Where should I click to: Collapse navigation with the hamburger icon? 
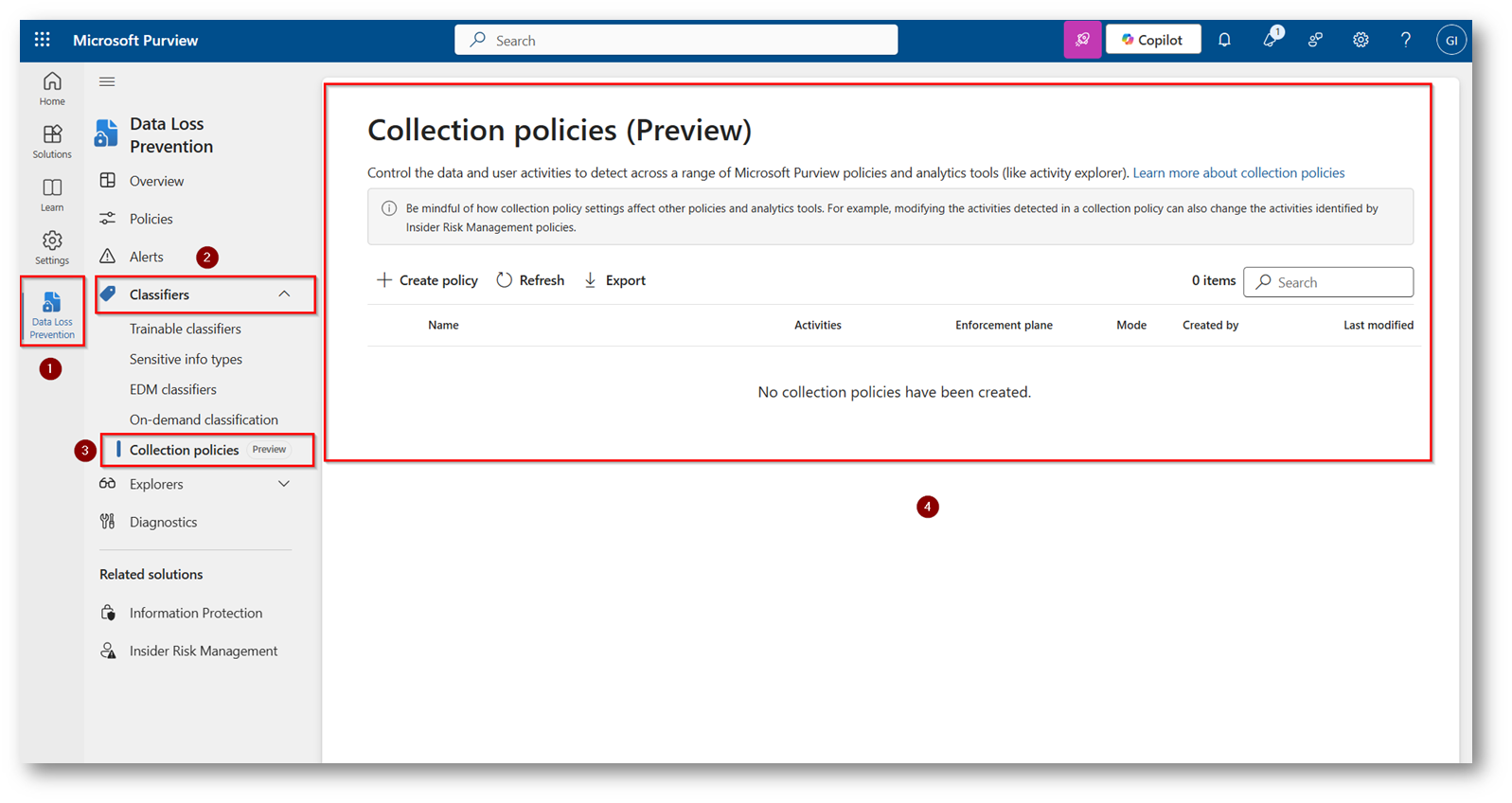coord(107,81)
